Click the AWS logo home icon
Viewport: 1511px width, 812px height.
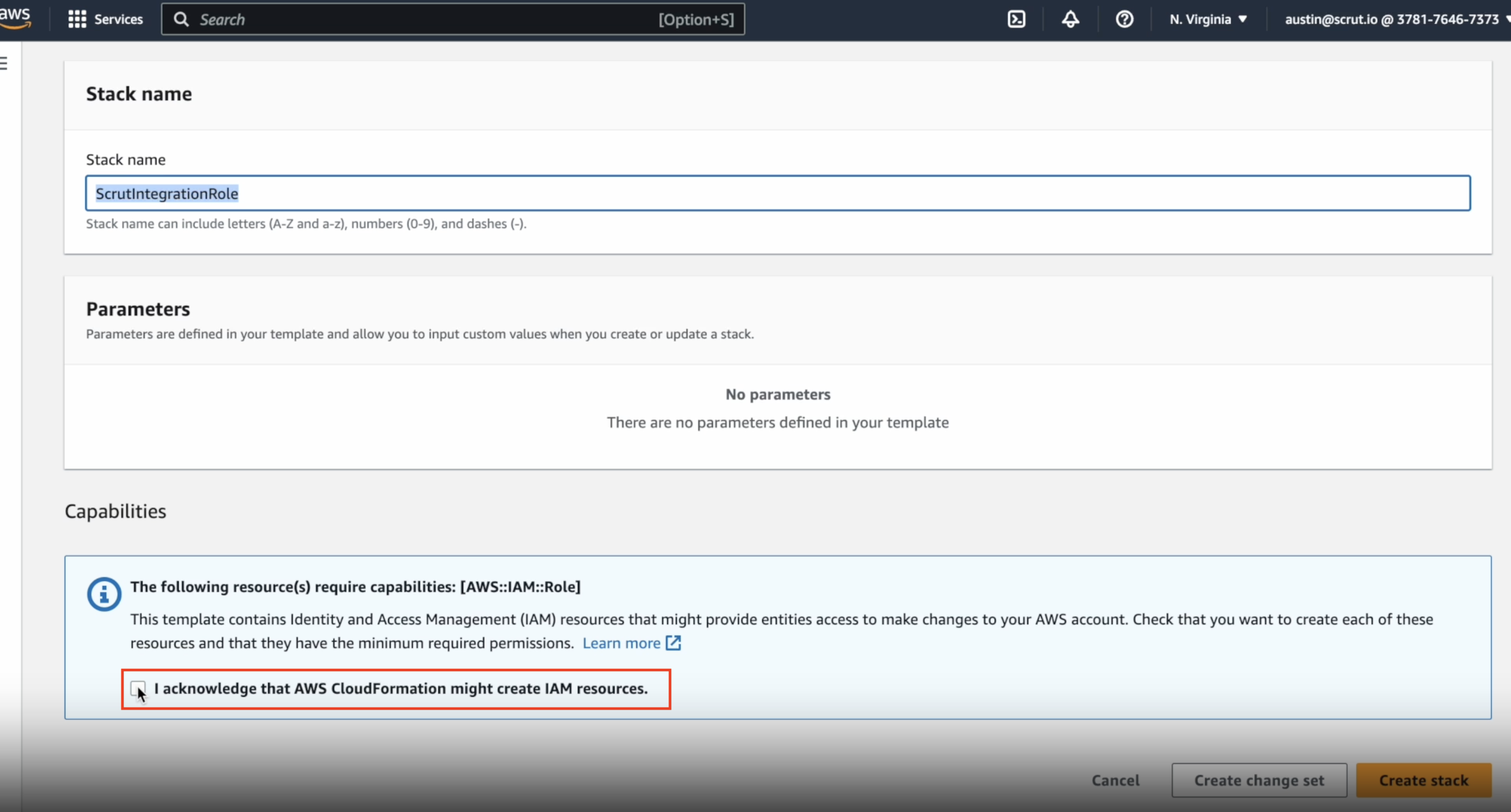click(15, 17)
